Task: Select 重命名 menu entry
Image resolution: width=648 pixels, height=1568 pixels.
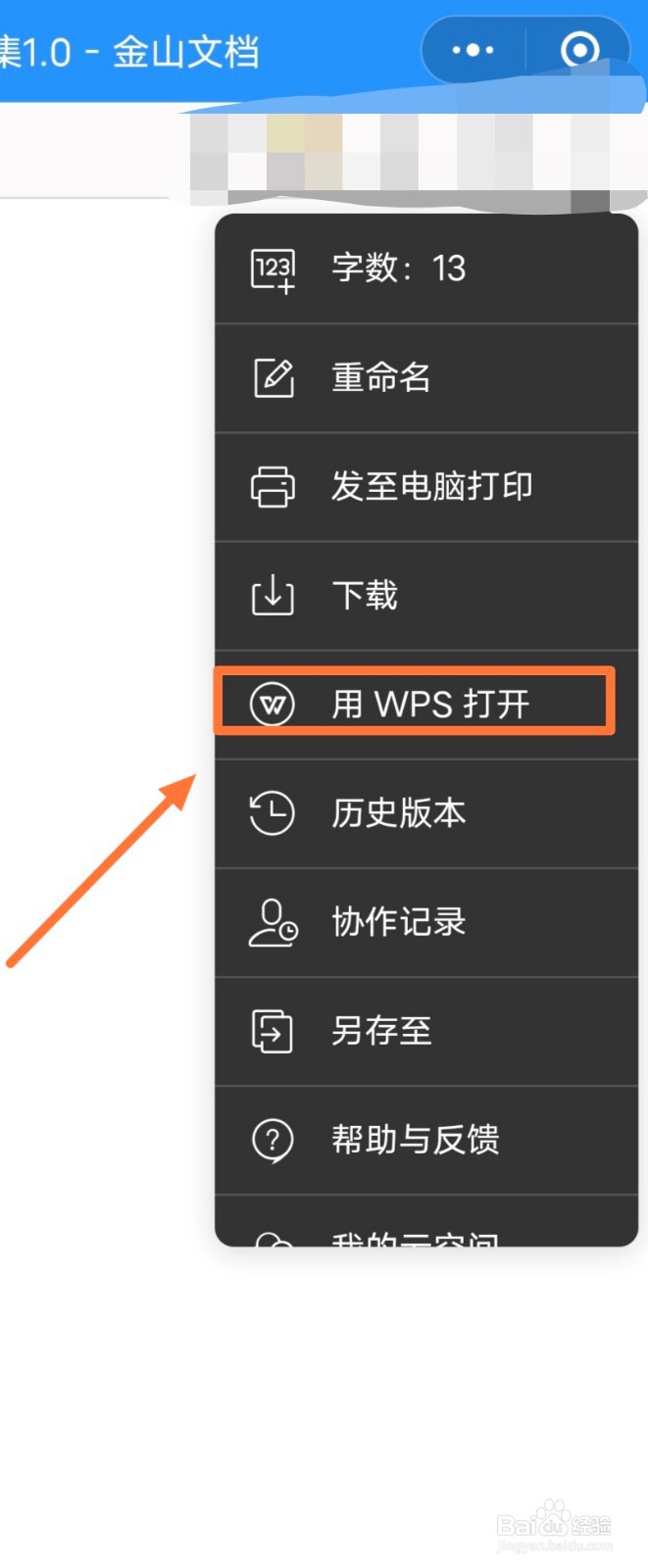Action: (x=426, y=378)
